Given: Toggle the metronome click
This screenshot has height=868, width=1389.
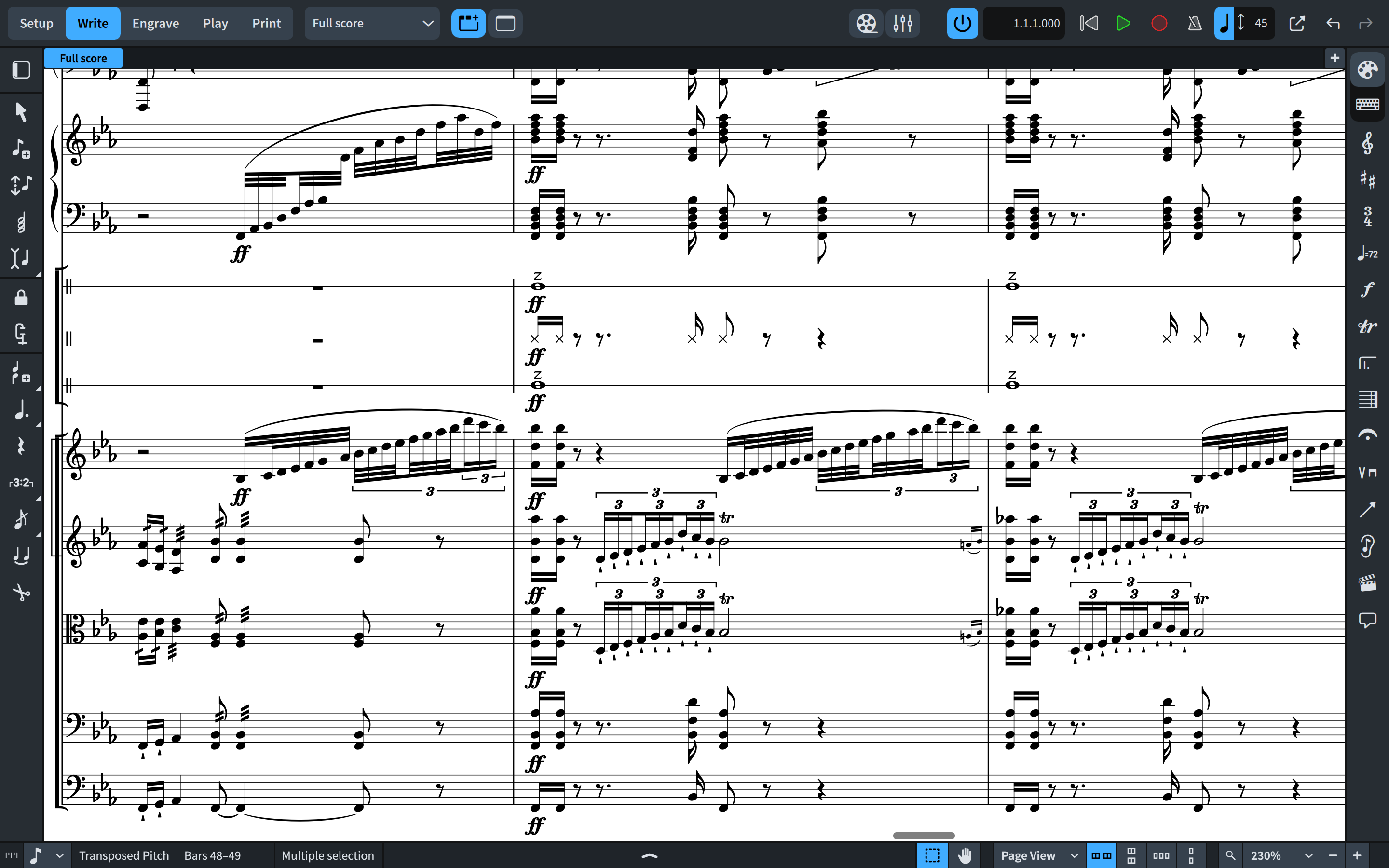Looking at the screenshot, I should point(1195,24).
